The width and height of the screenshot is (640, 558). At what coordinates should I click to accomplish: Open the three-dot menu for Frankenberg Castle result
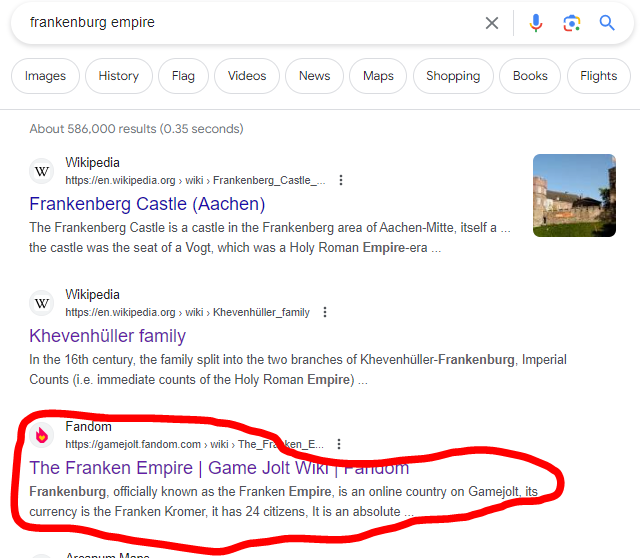341,180
